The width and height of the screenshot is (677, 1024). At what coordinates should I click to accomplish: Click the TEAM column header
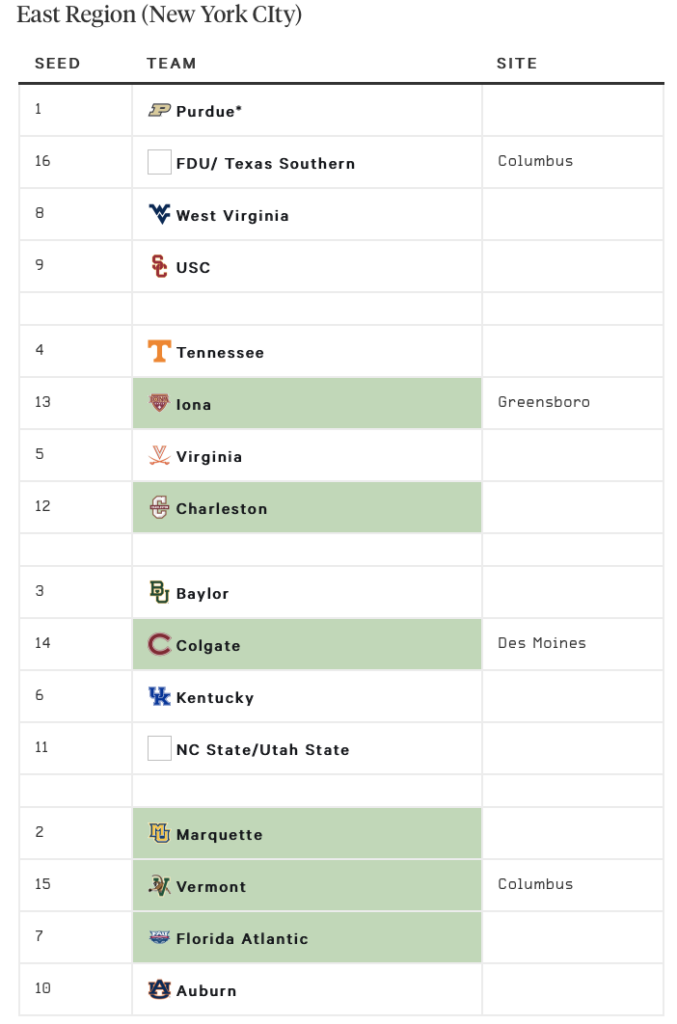tap(171, 63)
